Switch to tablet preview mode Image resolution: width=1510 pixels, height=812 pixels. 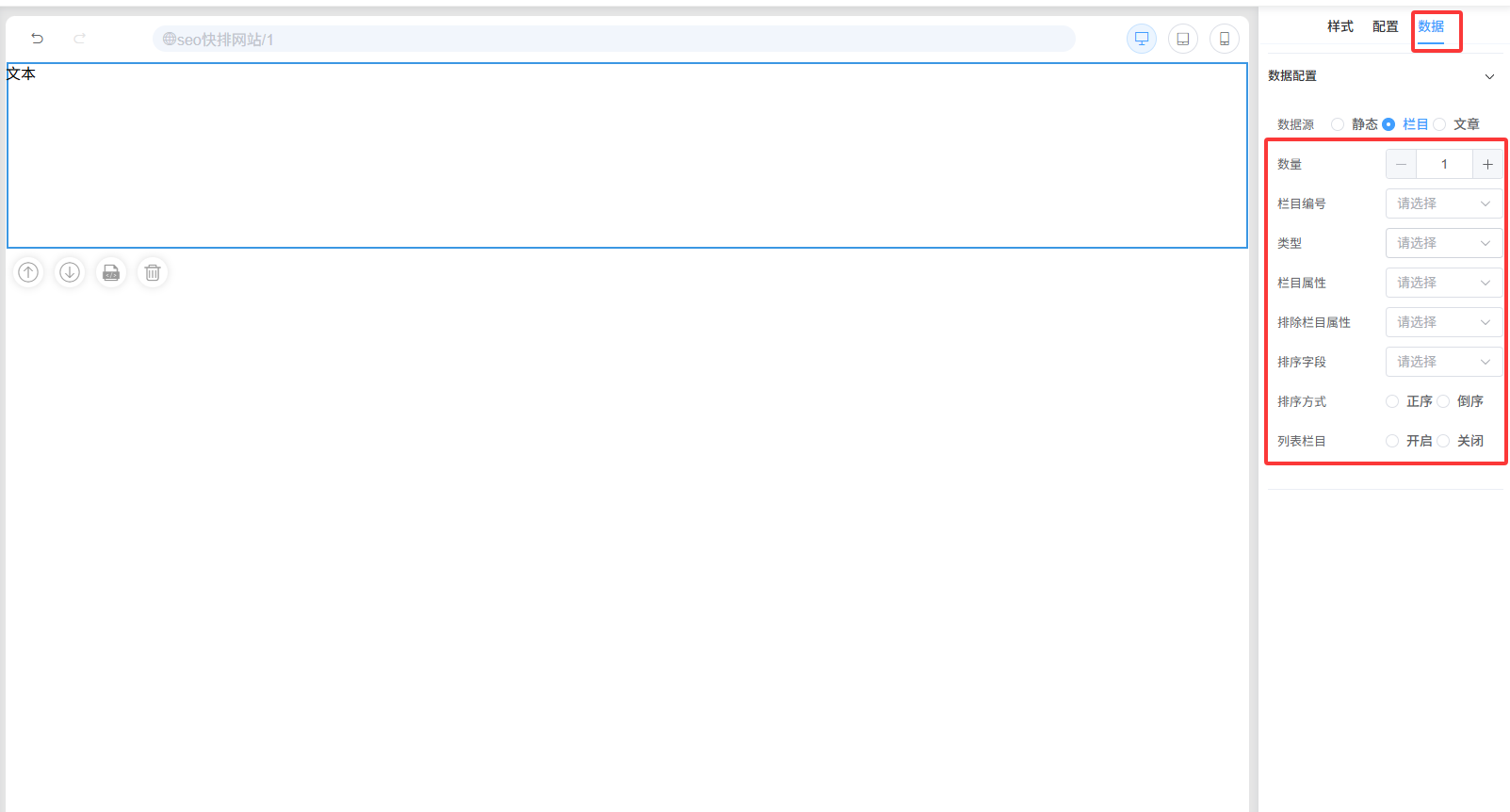(1183, 39)
